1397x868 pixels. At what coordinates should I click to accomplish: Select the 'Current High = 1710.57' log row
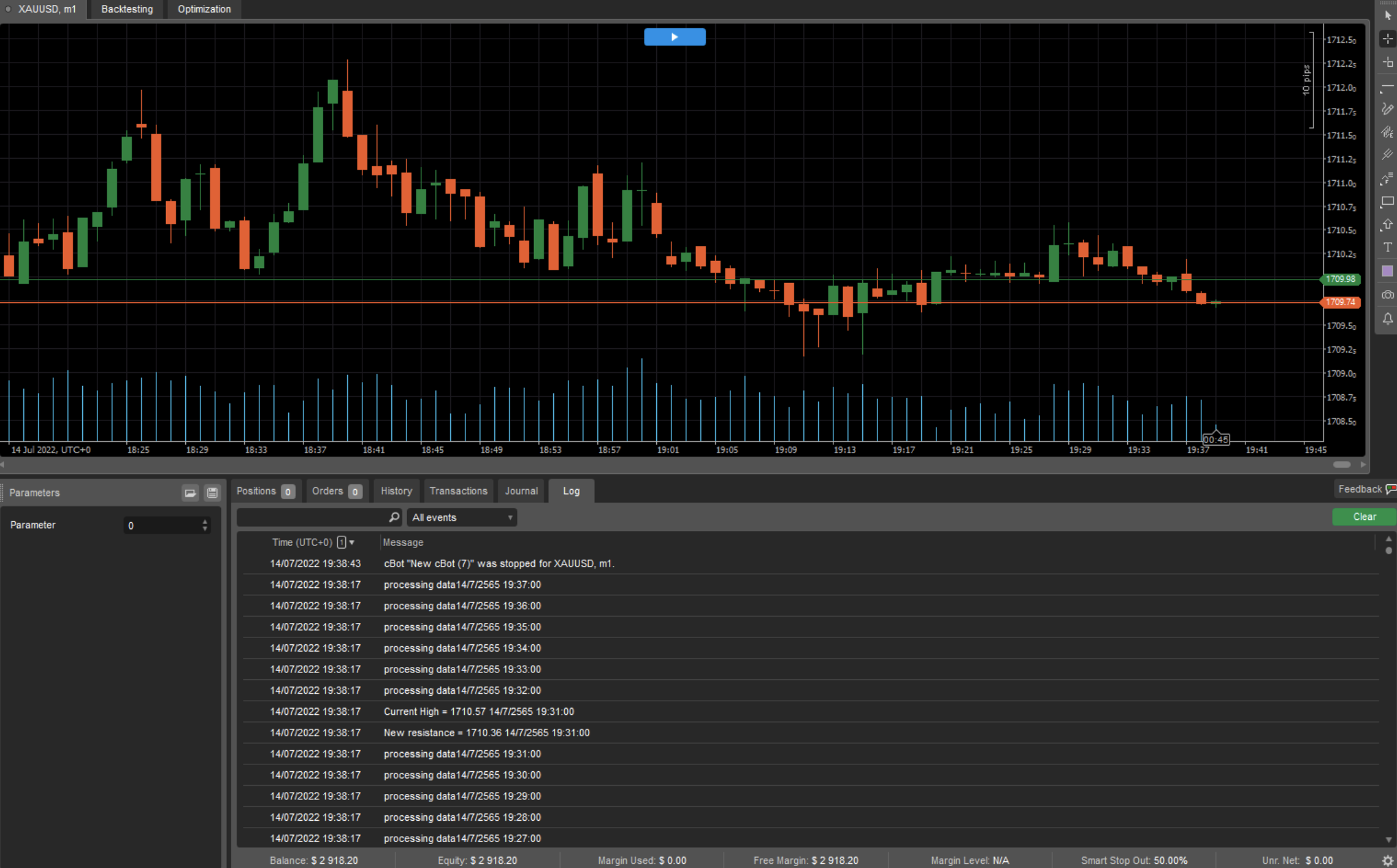pos(811,712)
